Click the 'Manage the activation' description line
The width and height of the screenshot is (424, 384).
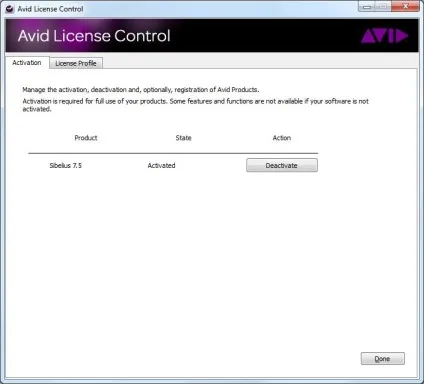pos(141,90)
